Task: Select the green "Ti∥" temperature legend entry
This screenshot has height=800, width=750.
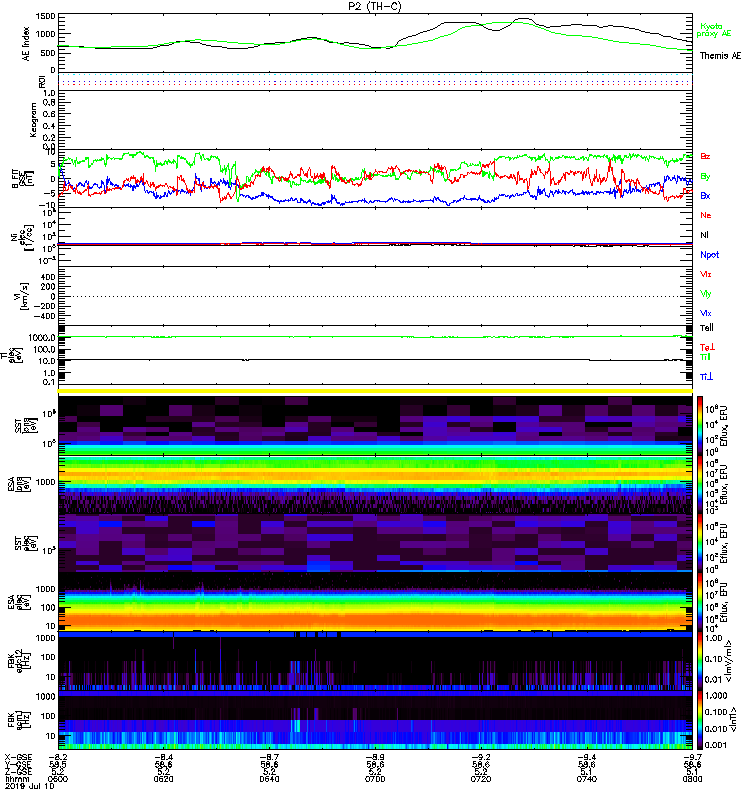Action: 705,357
